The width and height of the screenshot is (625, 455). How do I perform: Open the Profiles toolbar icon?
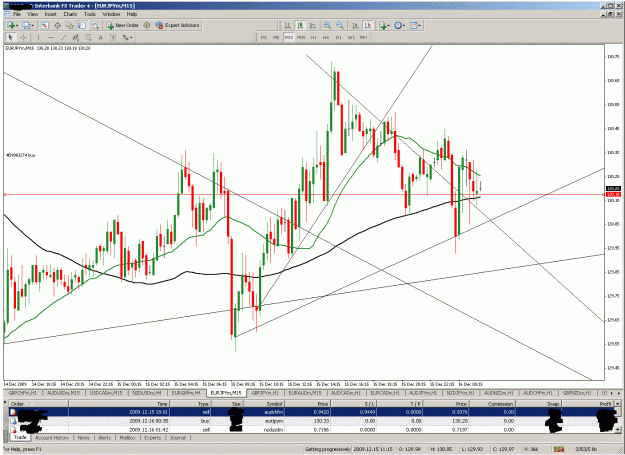(x=28, y=25)
